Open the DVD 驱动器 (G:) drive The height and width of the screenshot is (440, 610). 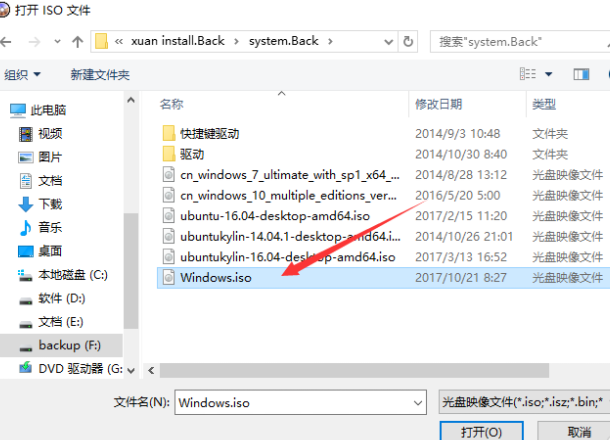[x=71, y=368]
